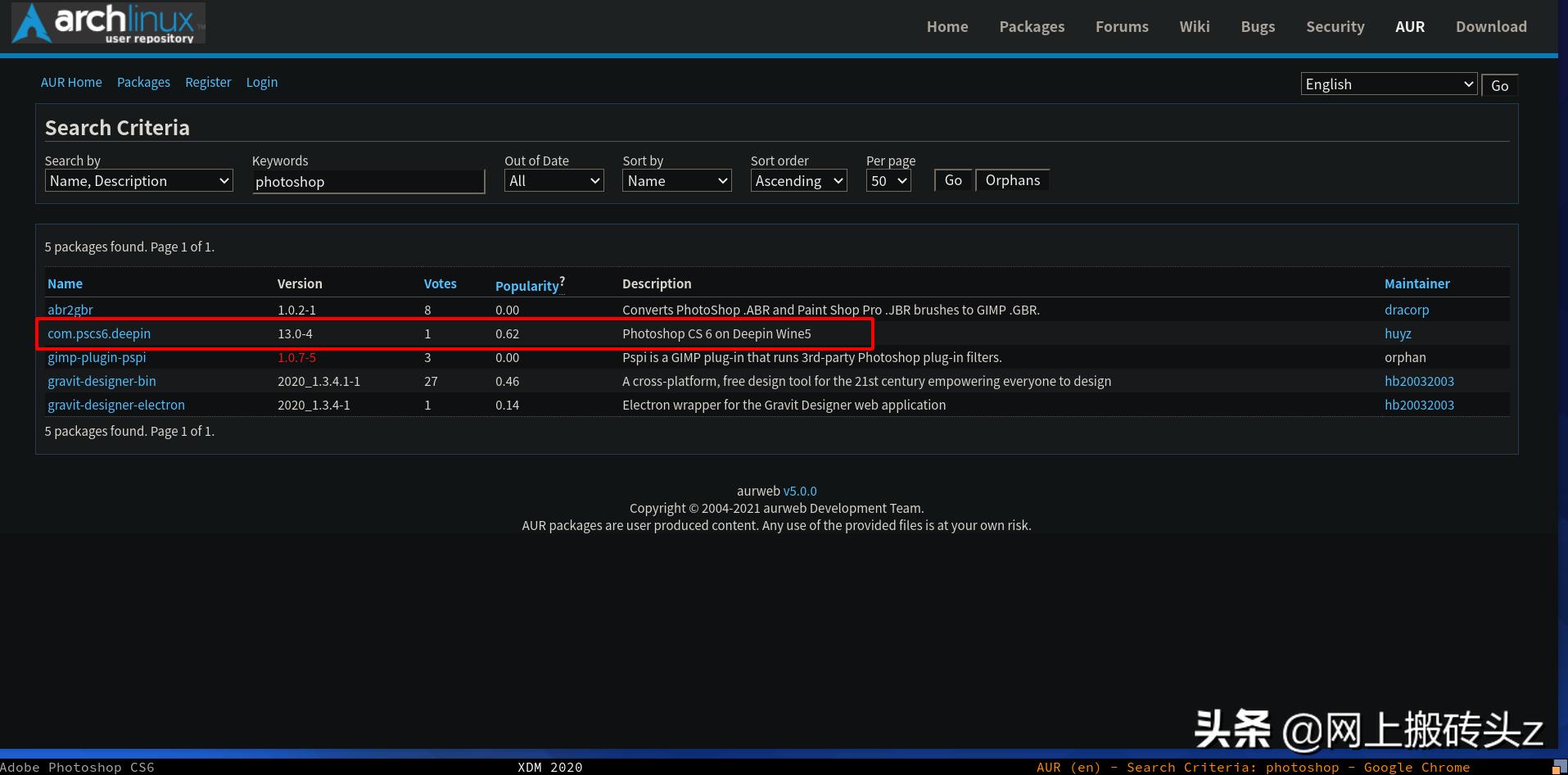
Task: View maintainer huyz's profile
Action: click(1398, 333)
